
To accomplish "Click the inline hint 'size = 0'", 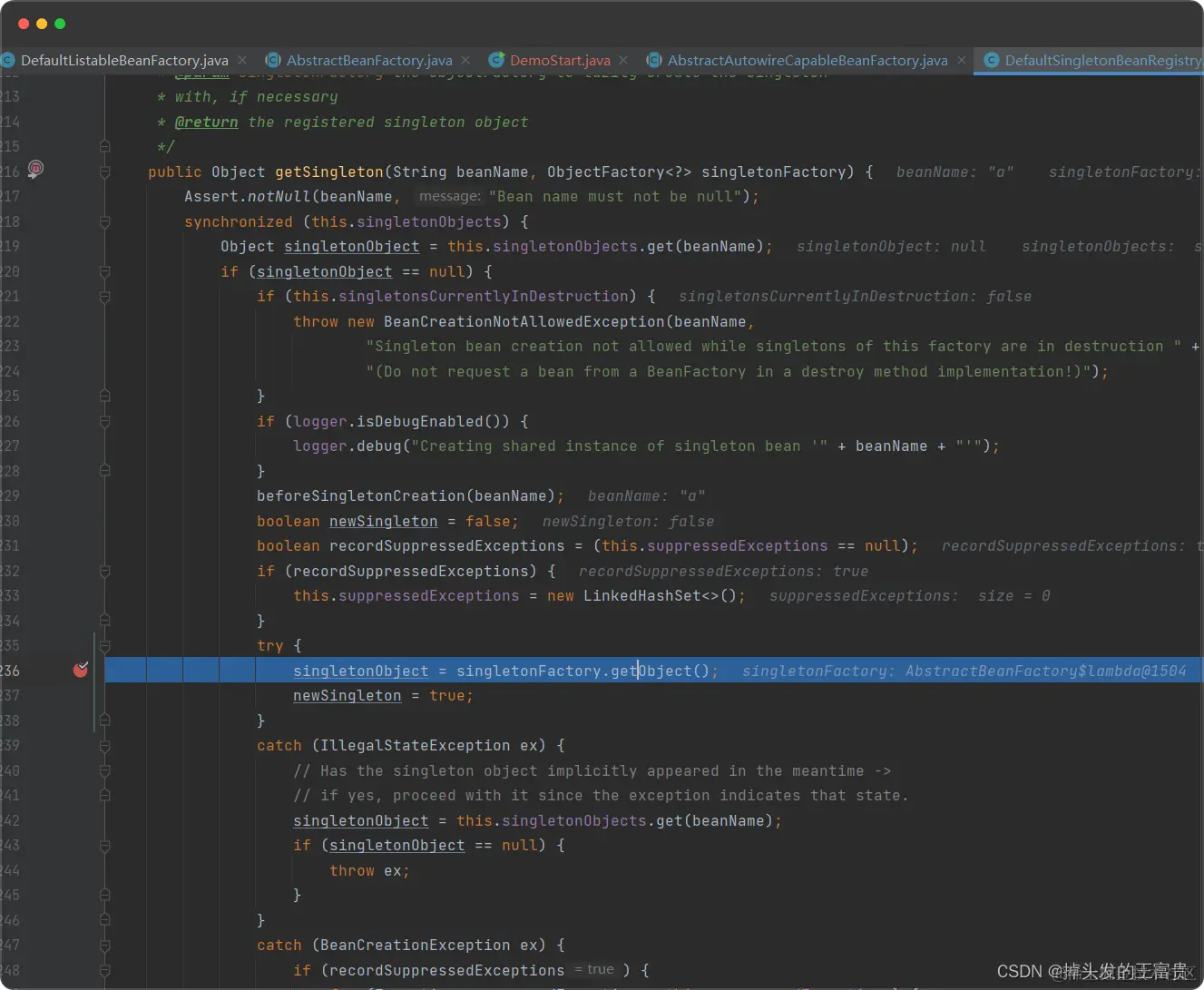I will click(x=1013, y=595).
